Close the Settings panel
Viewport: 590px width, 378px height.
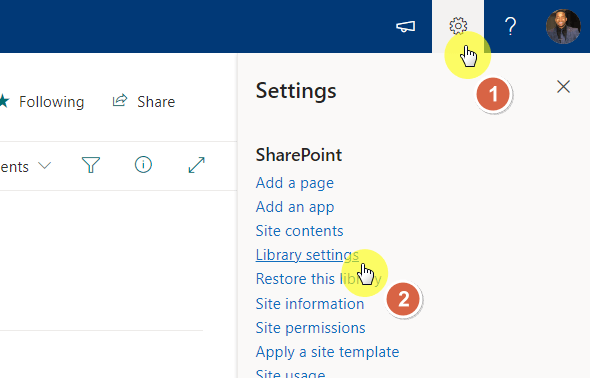click(x=563, y=87)
